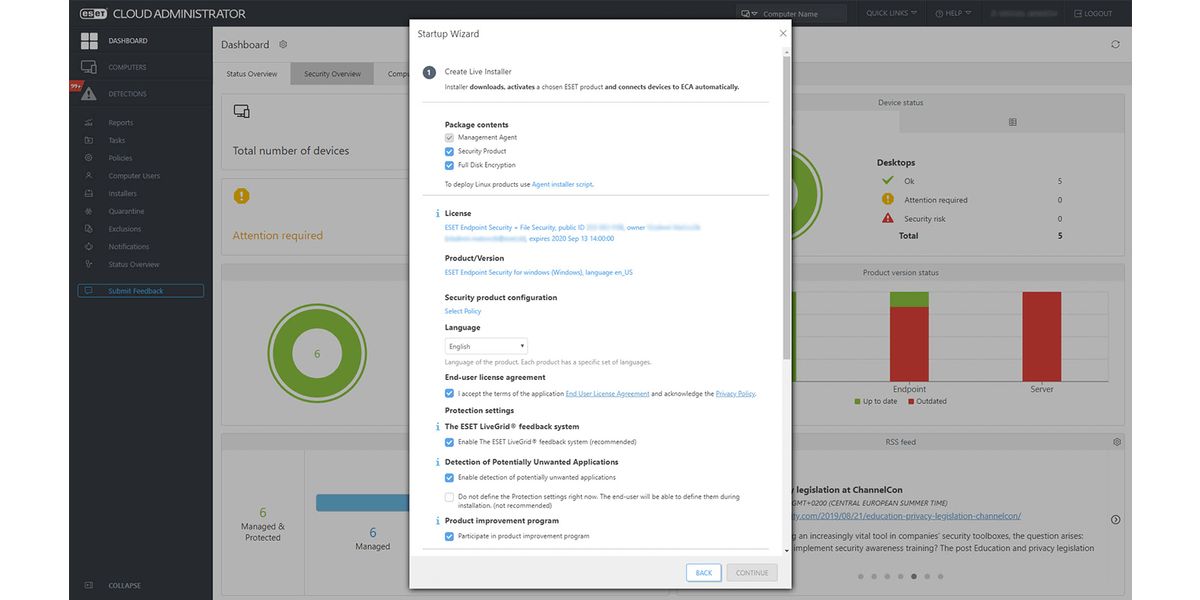
Task: Open the End User License Agreement link
Action: (x=607, y=394)
